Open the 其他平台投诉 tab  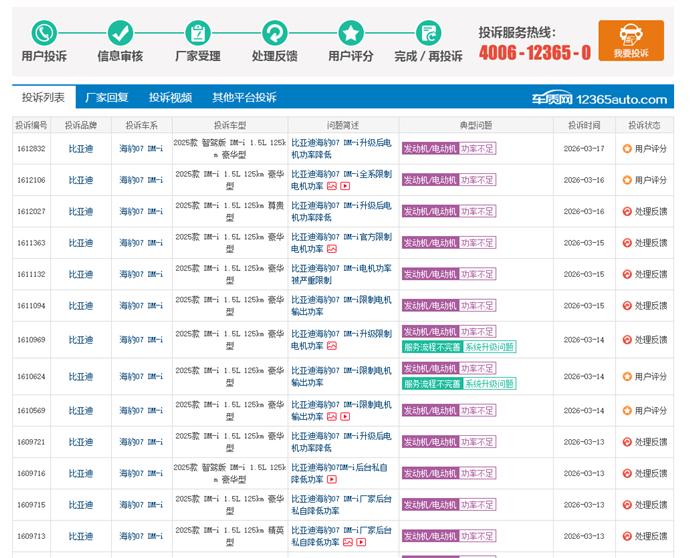coord(244,98)
